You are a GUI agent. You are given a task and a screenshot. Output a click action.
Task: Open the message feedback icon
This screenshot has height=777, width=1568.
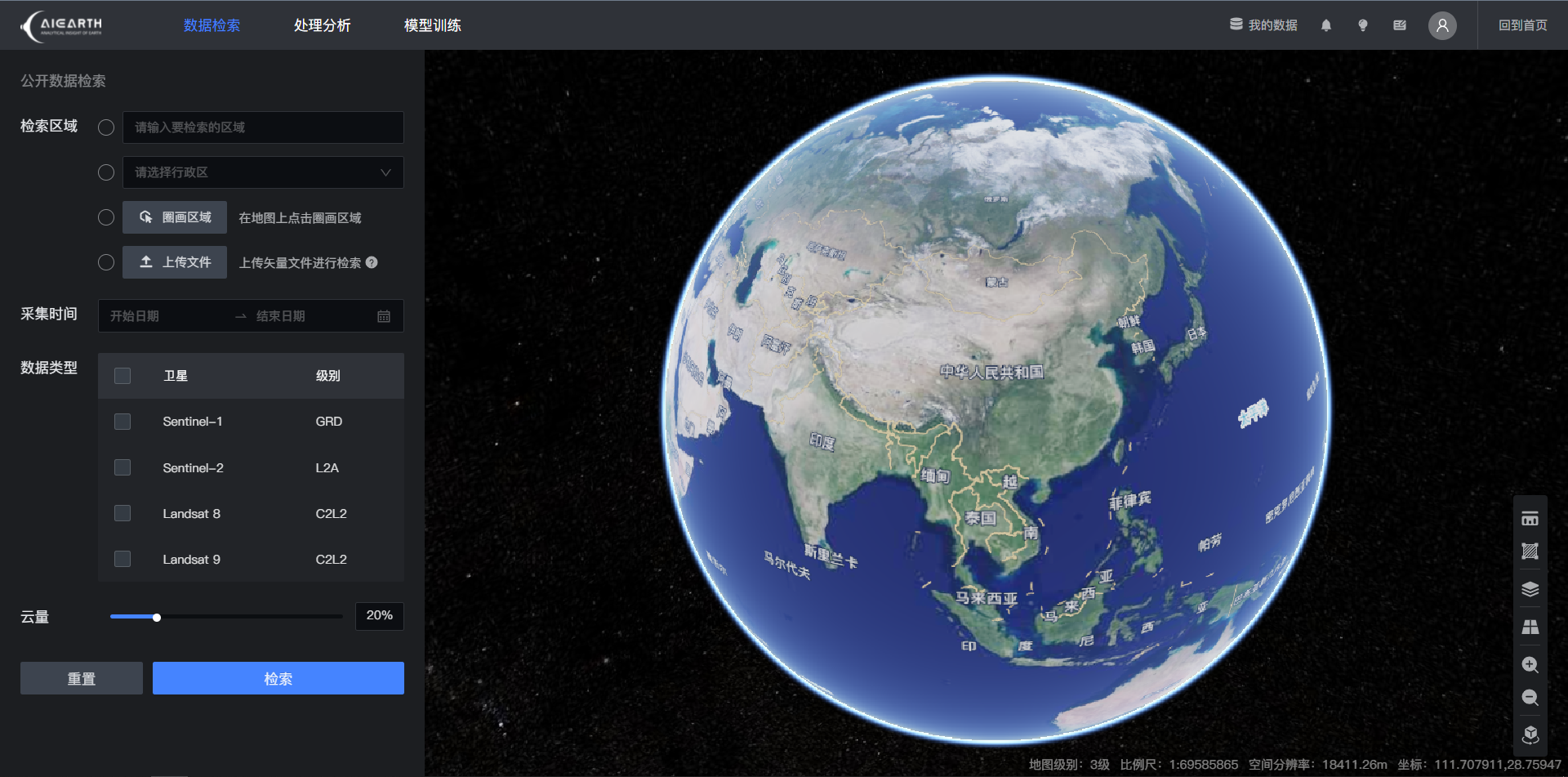1400,25
